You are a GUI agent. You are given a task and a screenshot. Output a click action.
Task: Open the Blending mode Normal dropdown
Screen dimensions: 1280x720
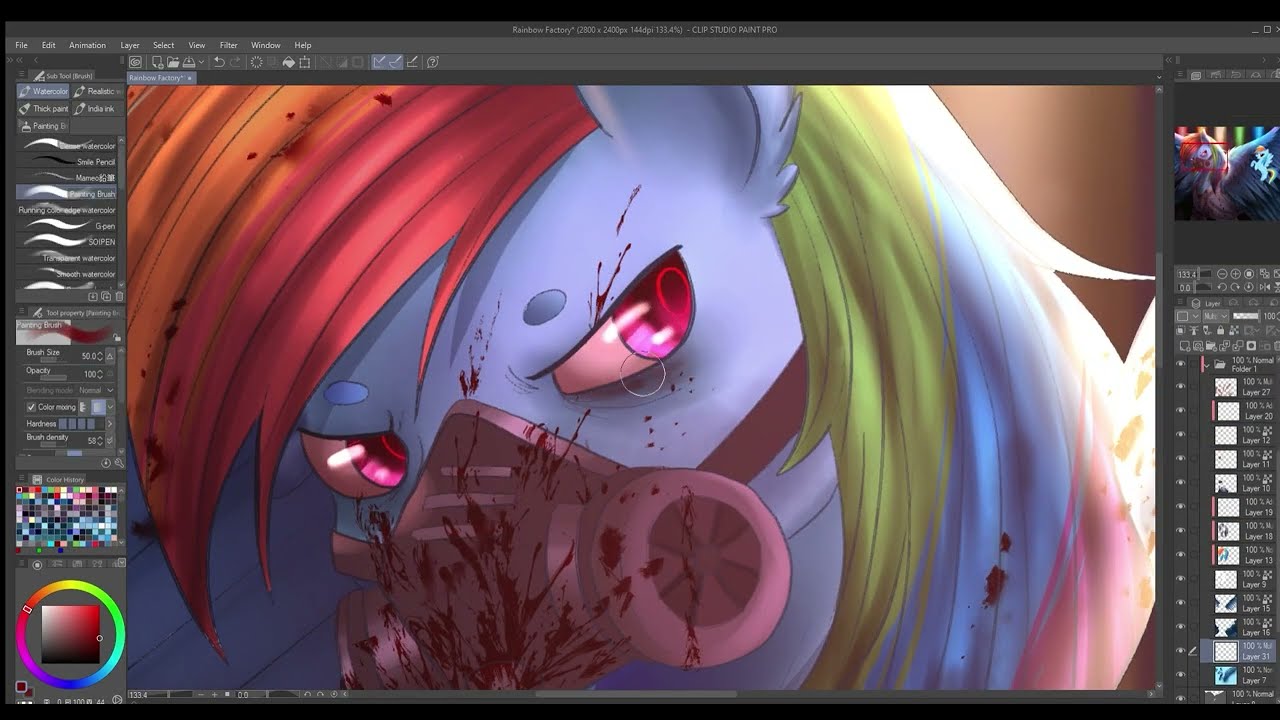pos(95,390)
